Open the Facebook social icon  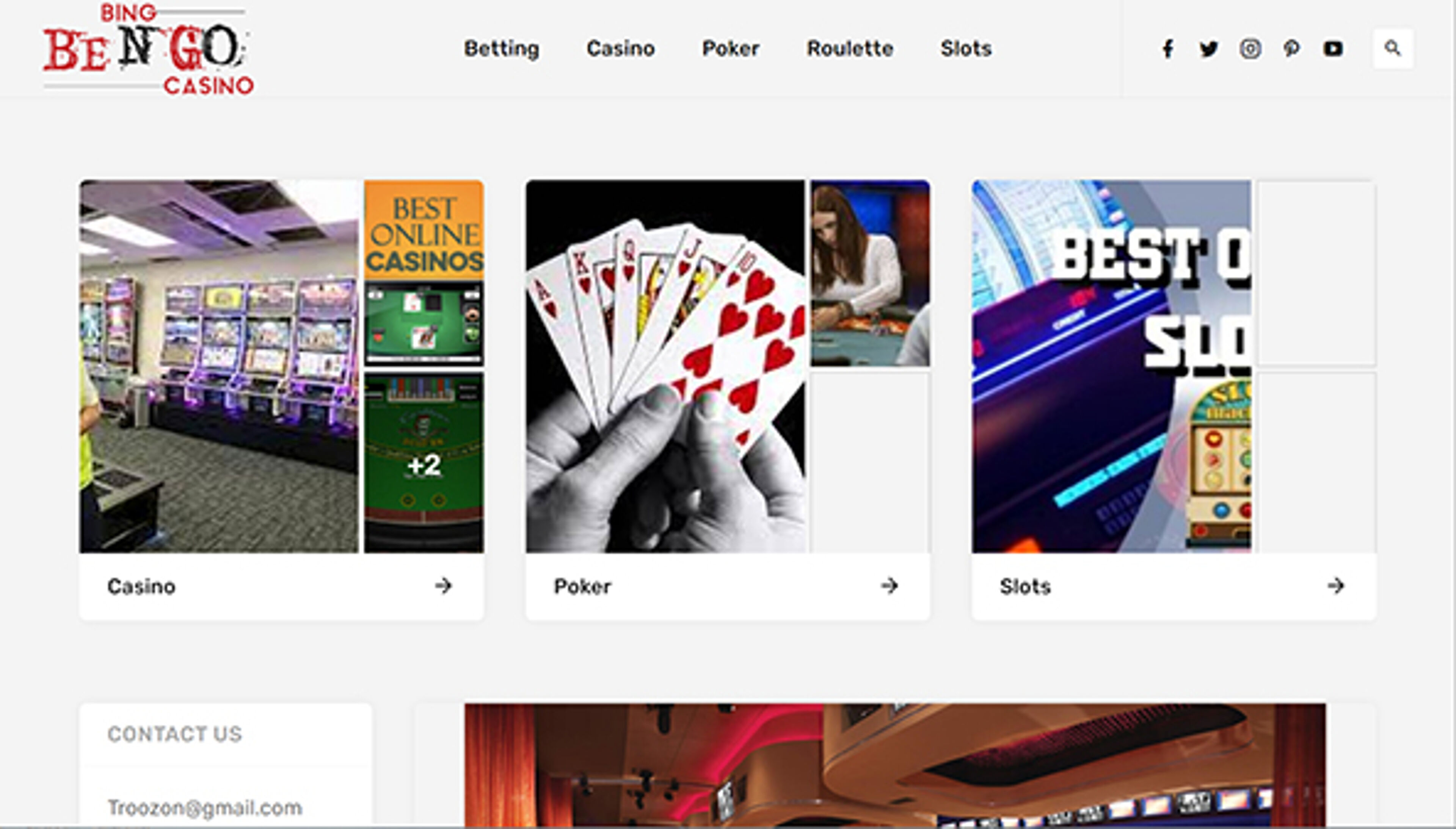(x=1168, y=49)
